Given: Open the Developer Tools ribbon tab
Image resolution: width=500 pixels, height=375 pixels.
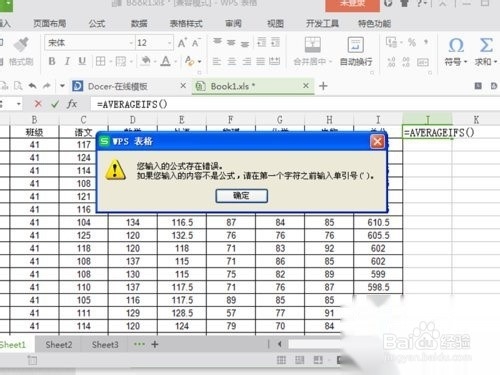Looking at the screenshot, I should pyautogui.click(x=322, y=23).
